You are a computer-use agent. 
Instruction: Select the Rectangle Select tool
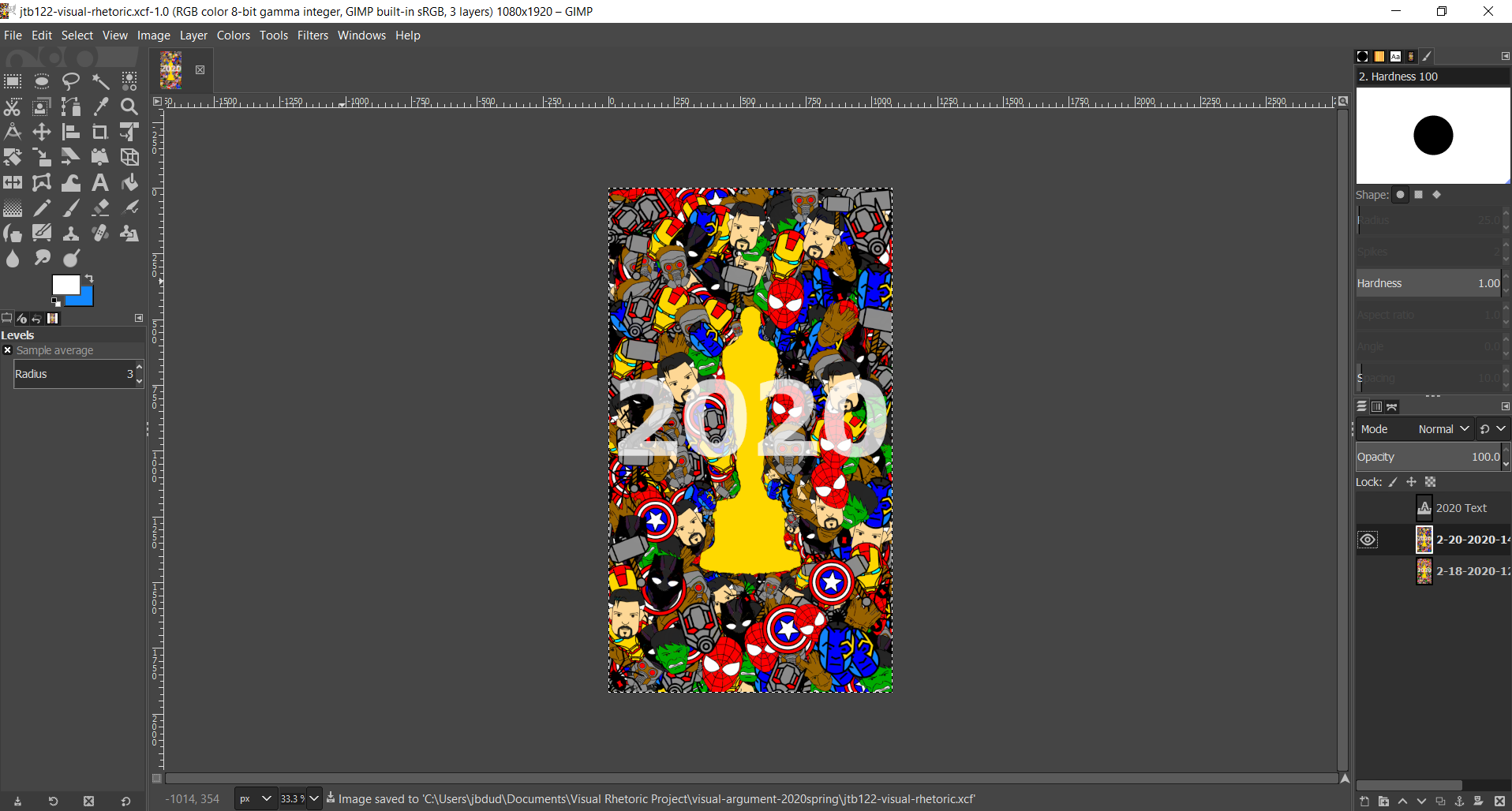click(x=13, y=81)
